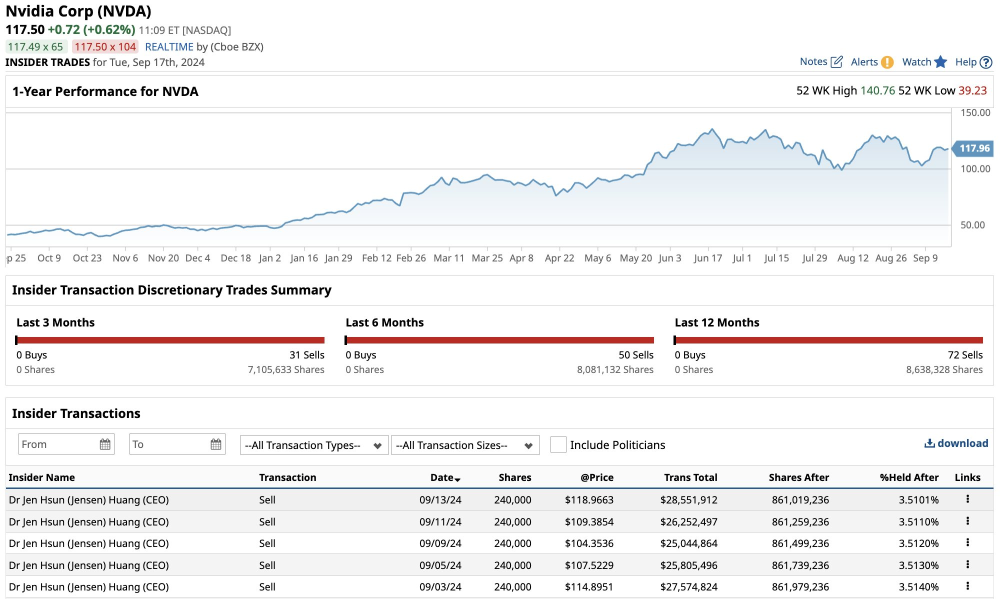Sort table by @Price column
This screenshot has height=599, width=1003.
coord(597,477)
